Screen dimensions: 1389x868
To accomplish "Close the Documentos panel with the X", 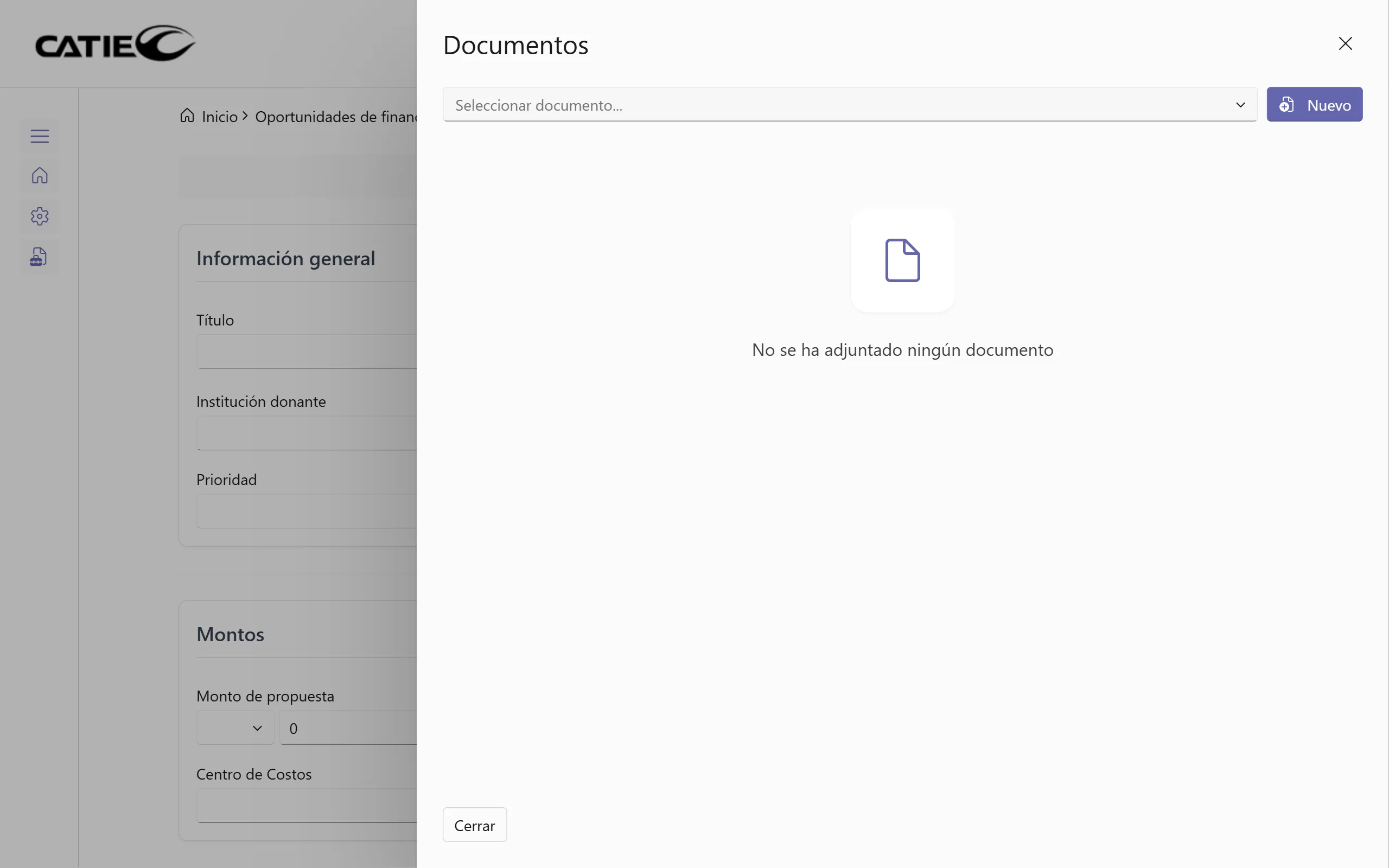I will (1345, 43).
